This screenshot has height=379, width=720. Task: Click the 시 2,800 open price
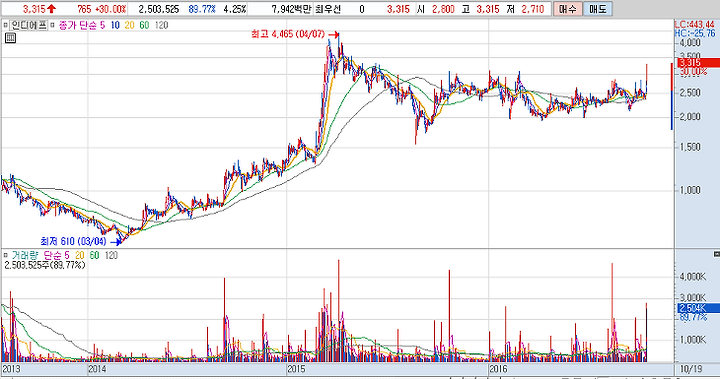click(436, 9)
